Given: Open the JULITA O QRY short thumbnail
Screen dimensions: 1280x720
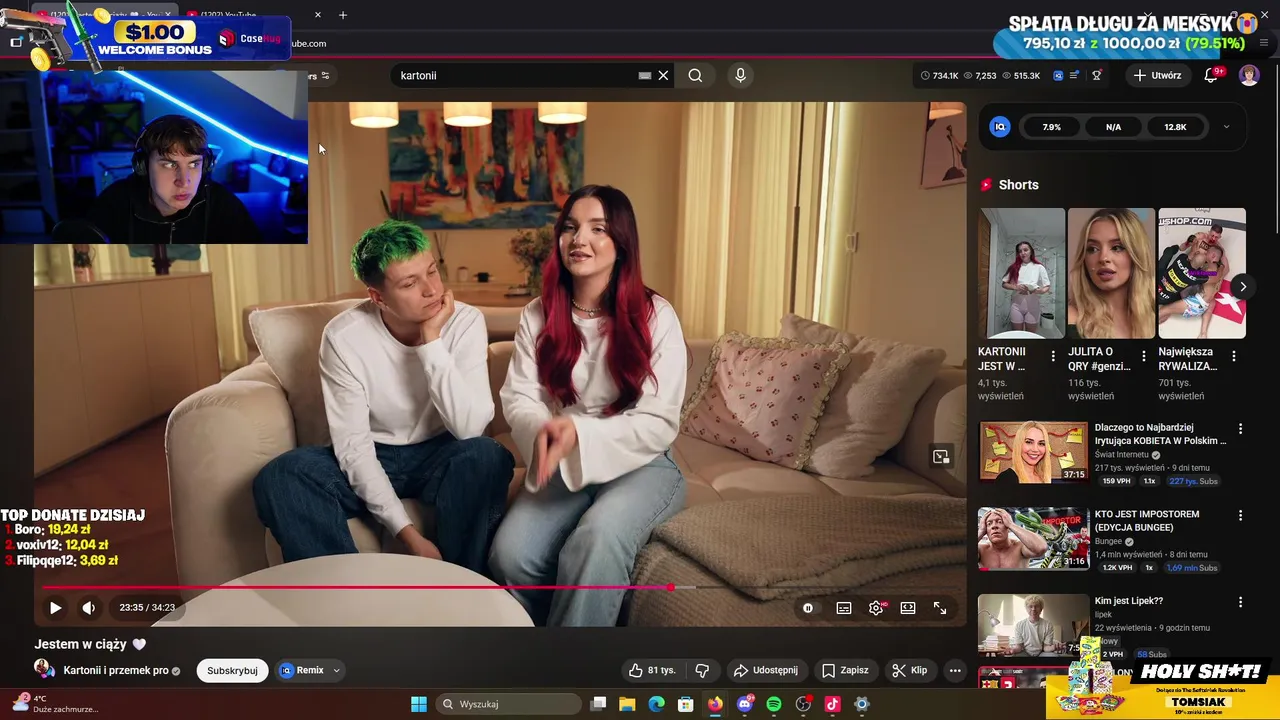Looking at the screenshot, I should click(1111, 273).
